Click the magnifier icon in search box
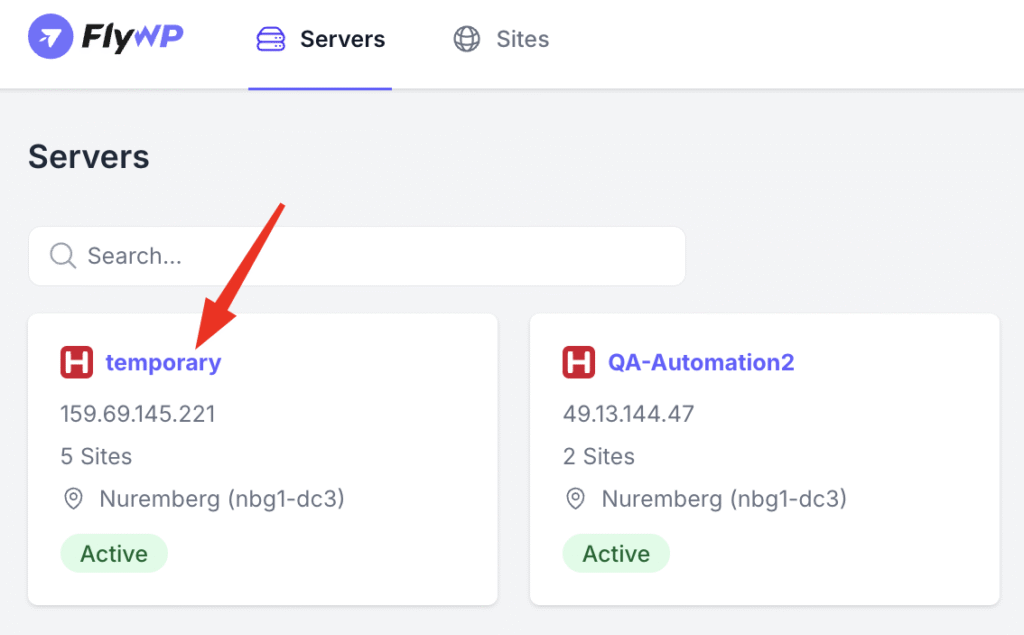Image resolution: width=1024 pixels, height=635 pixels. 63,255
